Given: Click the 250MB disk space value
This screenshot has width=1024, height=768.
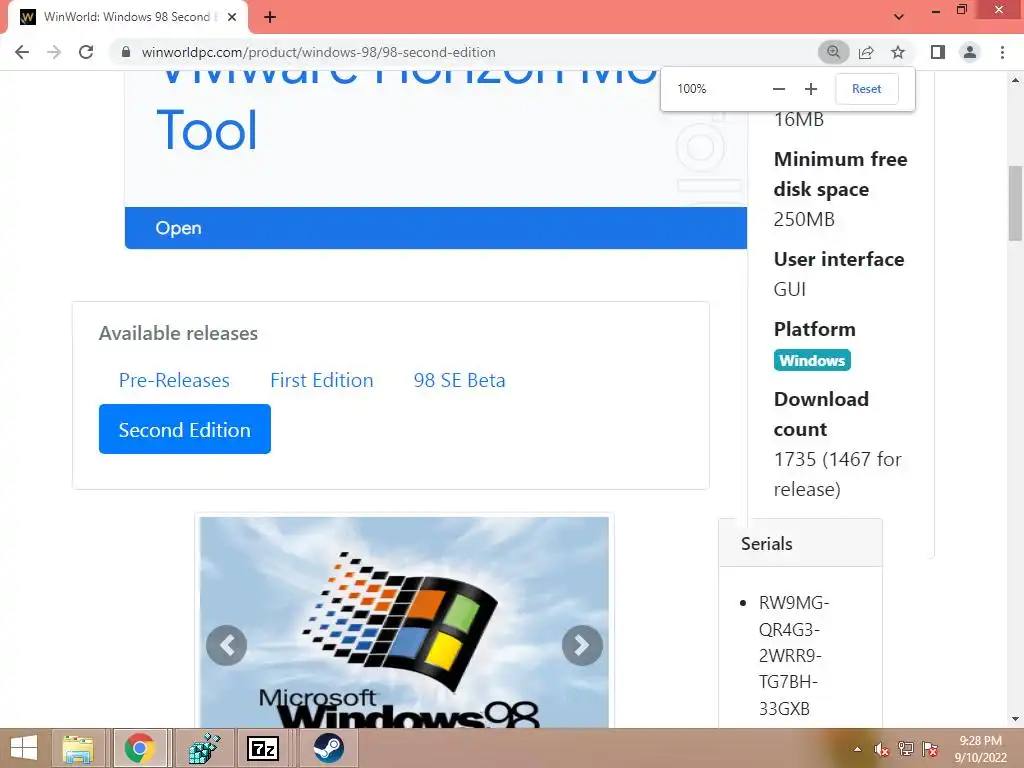Looking at the screenshot, I should pyautogui.click(x=804, y=219).
